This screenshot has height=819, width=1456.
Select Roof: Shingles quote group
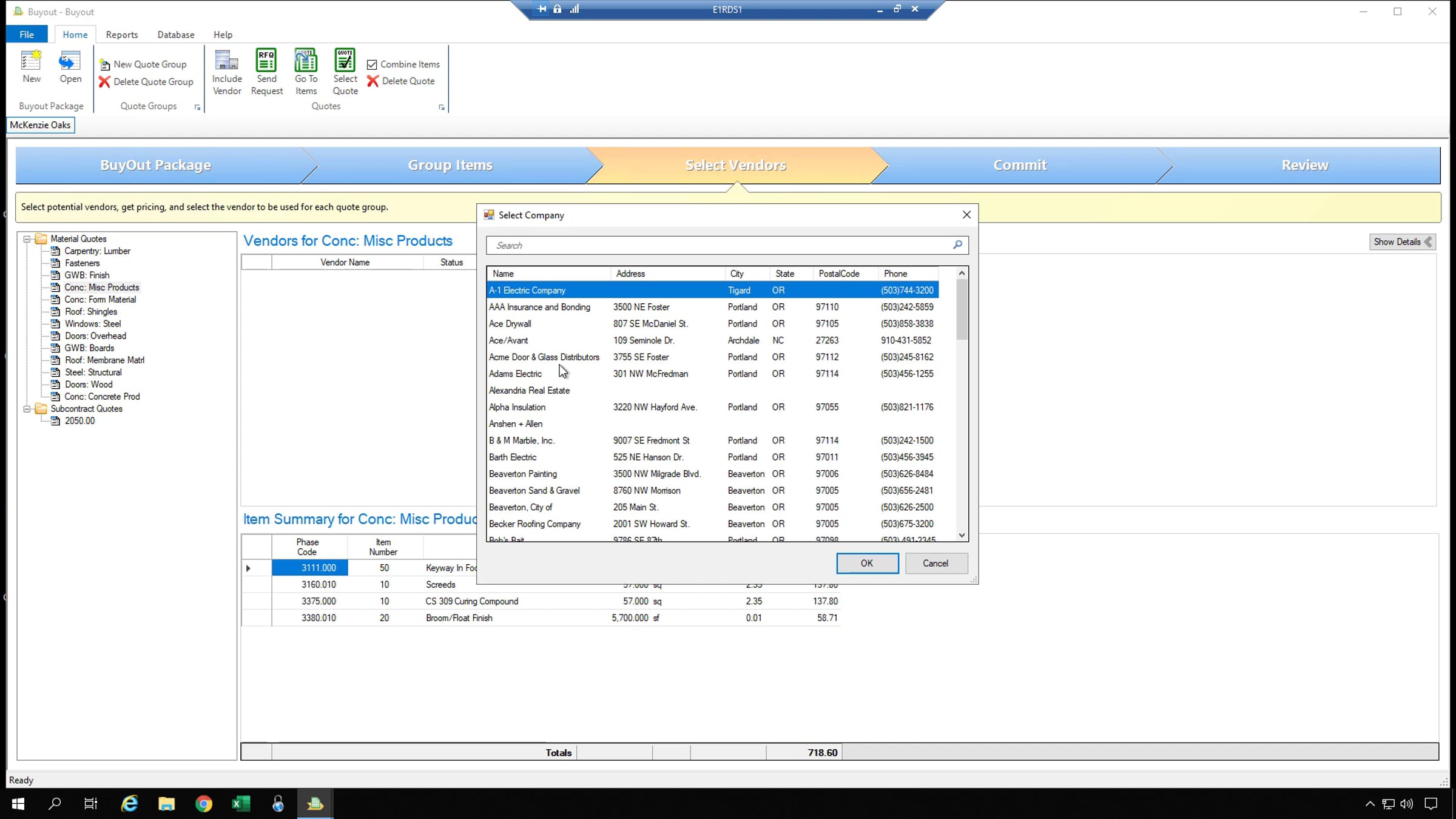click(x=91, y=312)
